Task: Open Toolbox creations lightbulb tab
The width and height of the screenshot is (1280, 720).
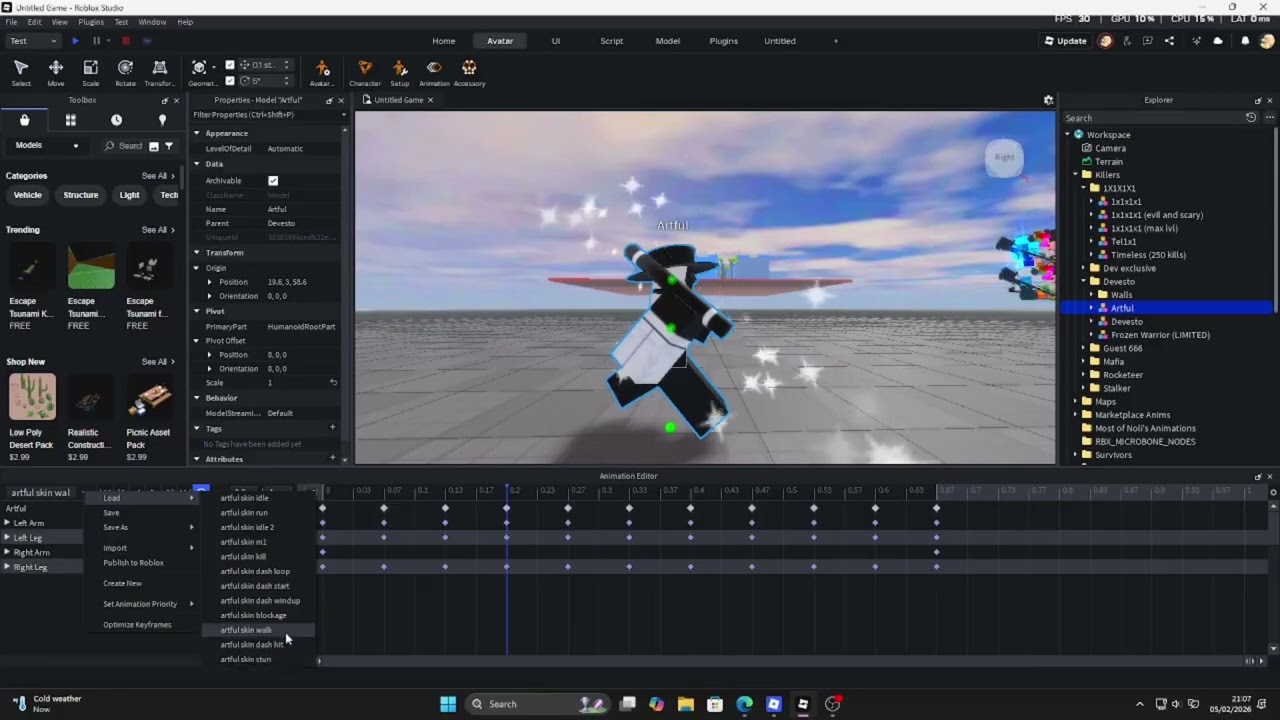Action: point(162,120)
